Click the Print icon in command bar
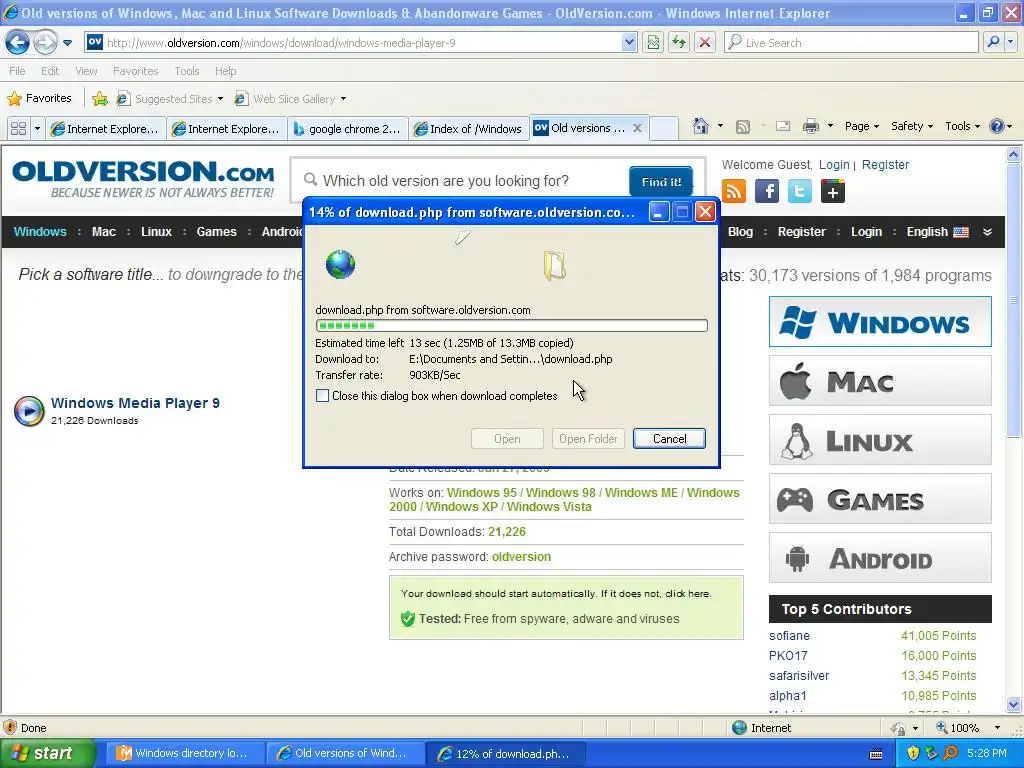Screen dimensions: 1024x768 (810, 126)
